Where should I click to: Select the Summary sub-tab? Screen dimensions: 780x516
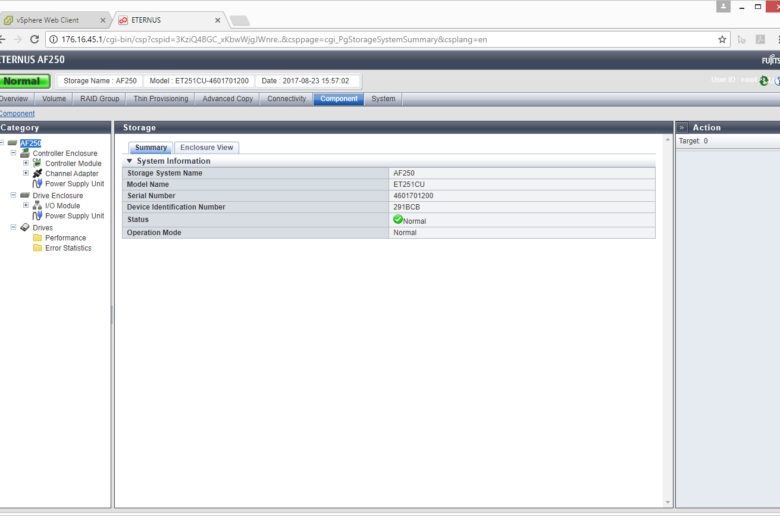click(151, 147)
